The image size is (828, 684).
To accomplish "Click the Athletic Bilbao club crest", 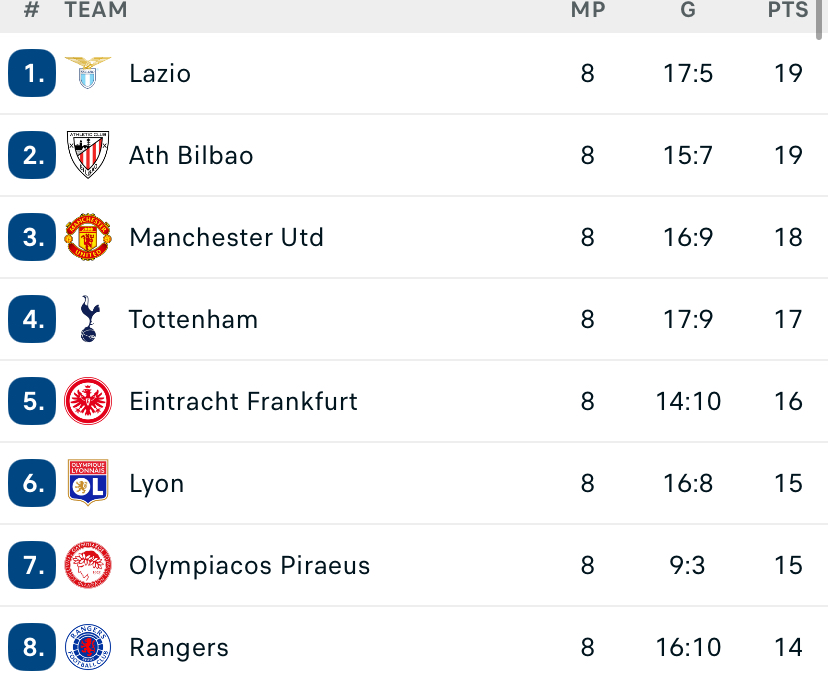I will click(x=88, y=155).
